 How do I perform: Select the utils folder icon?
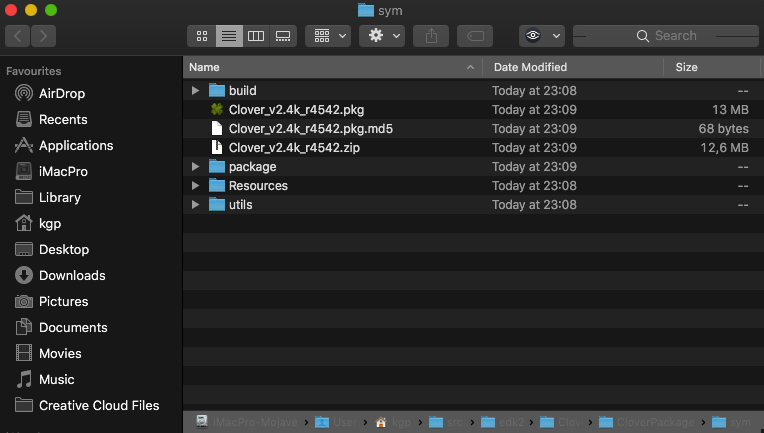[217, 205]
